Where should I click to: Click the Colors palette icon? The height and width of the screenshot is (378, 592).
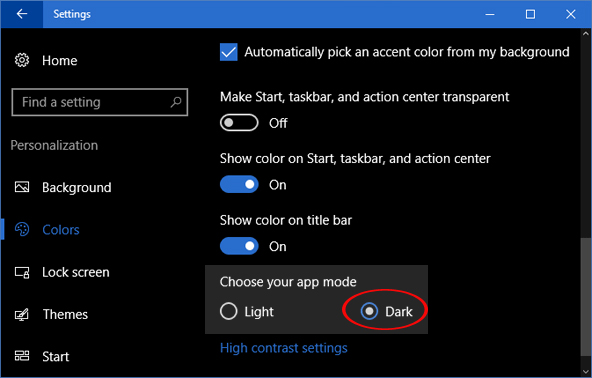point(22,230)
